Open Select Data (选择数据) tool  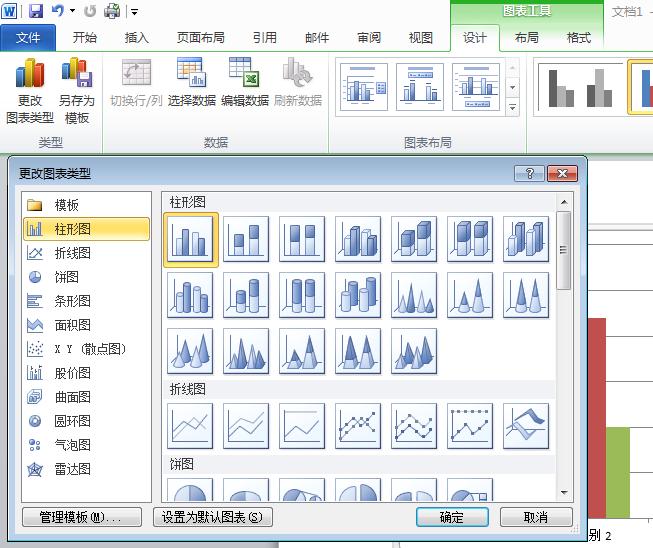point(192,83)
